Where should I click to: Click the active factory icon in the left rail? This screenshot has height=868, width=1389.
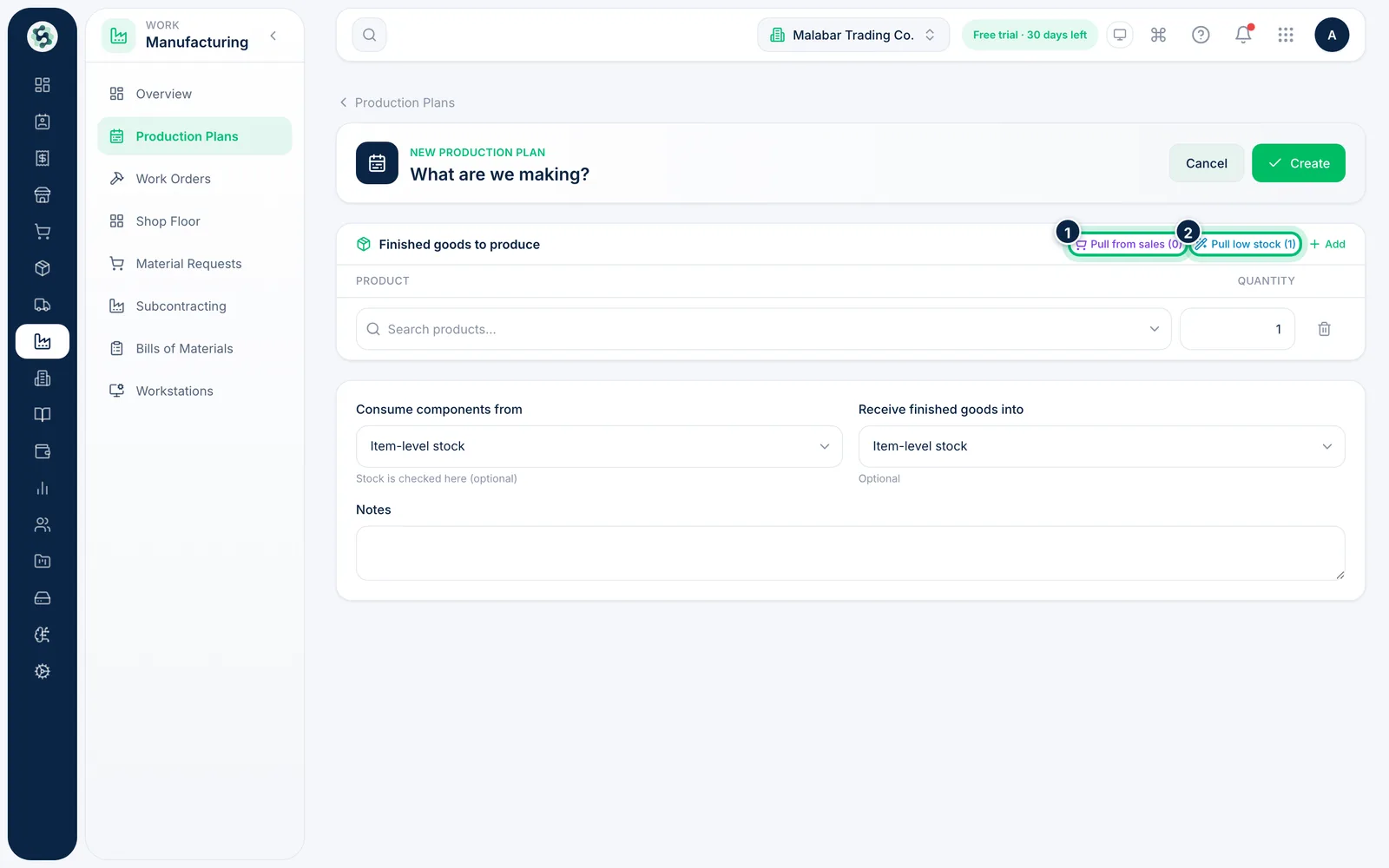(42, 341)
